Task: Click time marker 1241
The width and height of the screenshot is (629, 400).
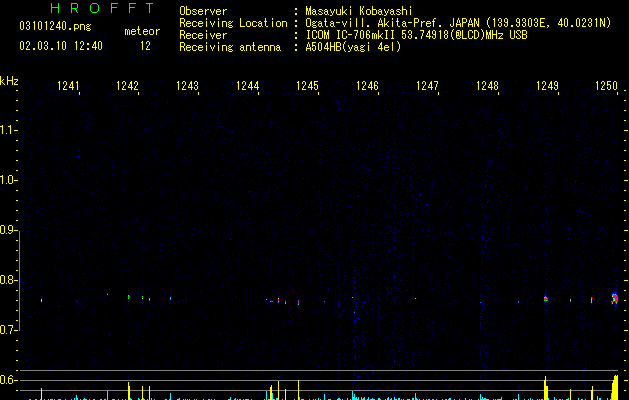Action: coord(68,86)
